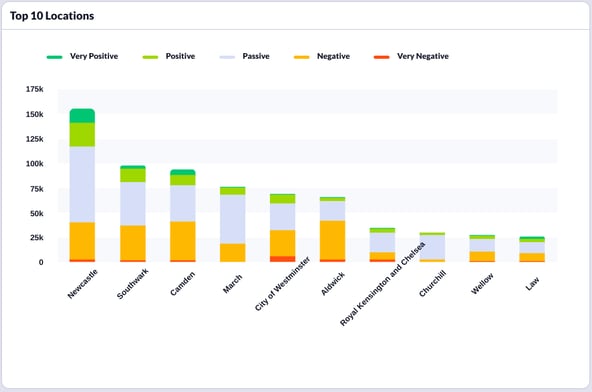Click the dark green Very Positive legend swatch
The image size is (592, 392).
point(54,57)
